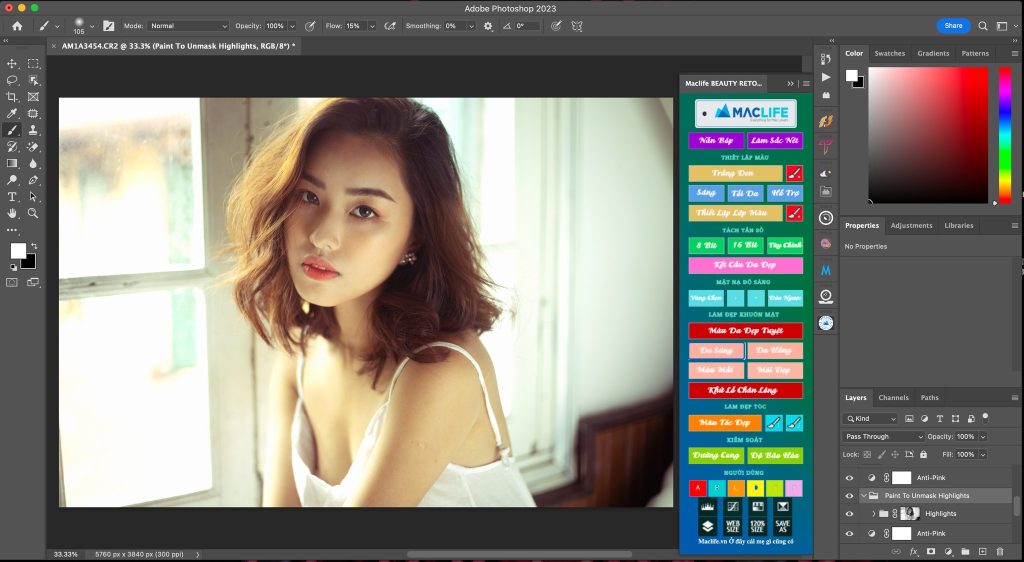Switch to the Paths tab

(x=929, y=398)
